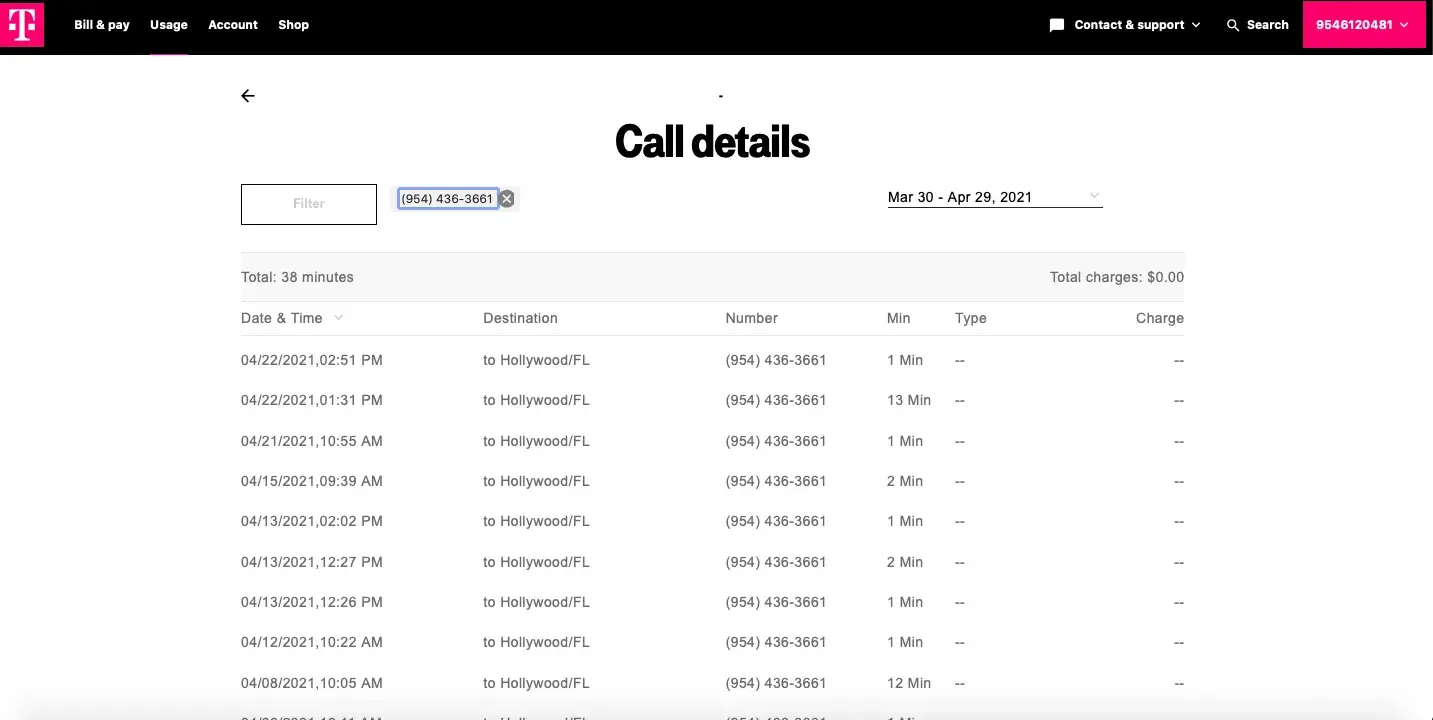The image size is (1433, 720).
Task: Click the T-Mobile logo icon
Action: pos(22,24)
